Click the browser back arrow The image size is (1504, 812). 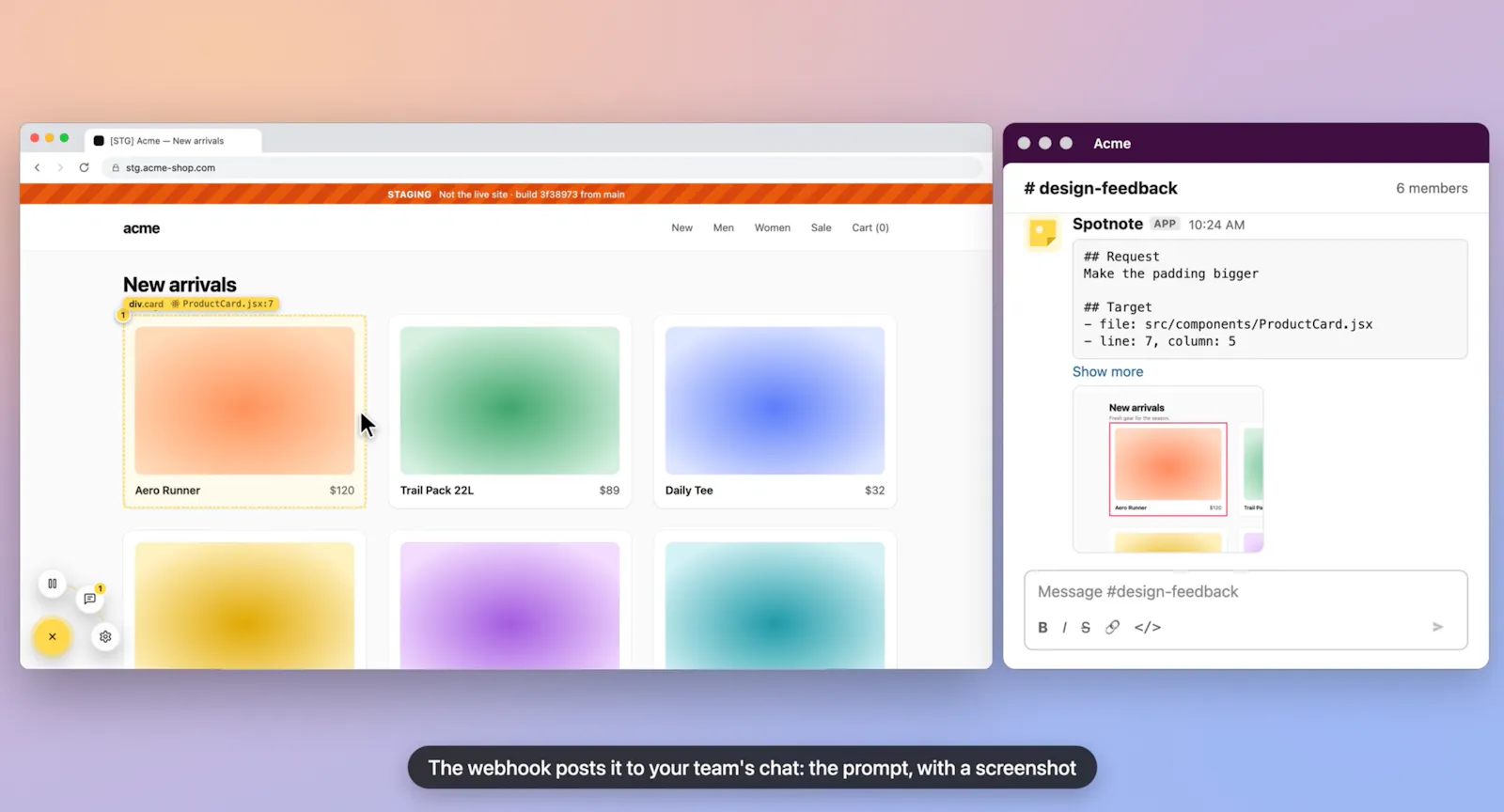pos(38,167)
